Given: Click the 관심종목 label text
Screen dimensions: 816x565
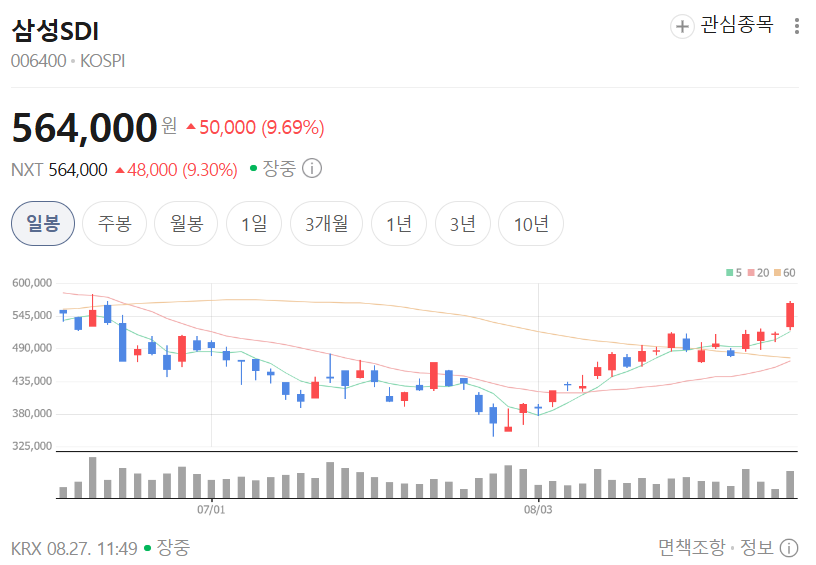Looking at the screenshot, I should (736, 24).
